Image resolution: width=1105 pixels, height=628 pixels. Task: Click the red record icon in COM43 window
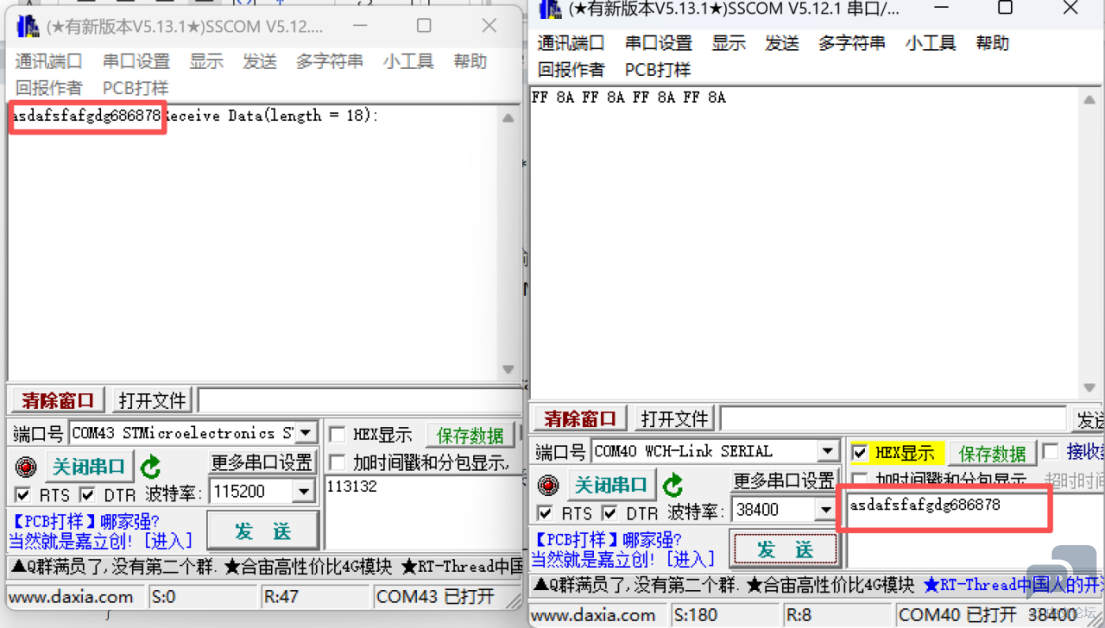point(26,467)
